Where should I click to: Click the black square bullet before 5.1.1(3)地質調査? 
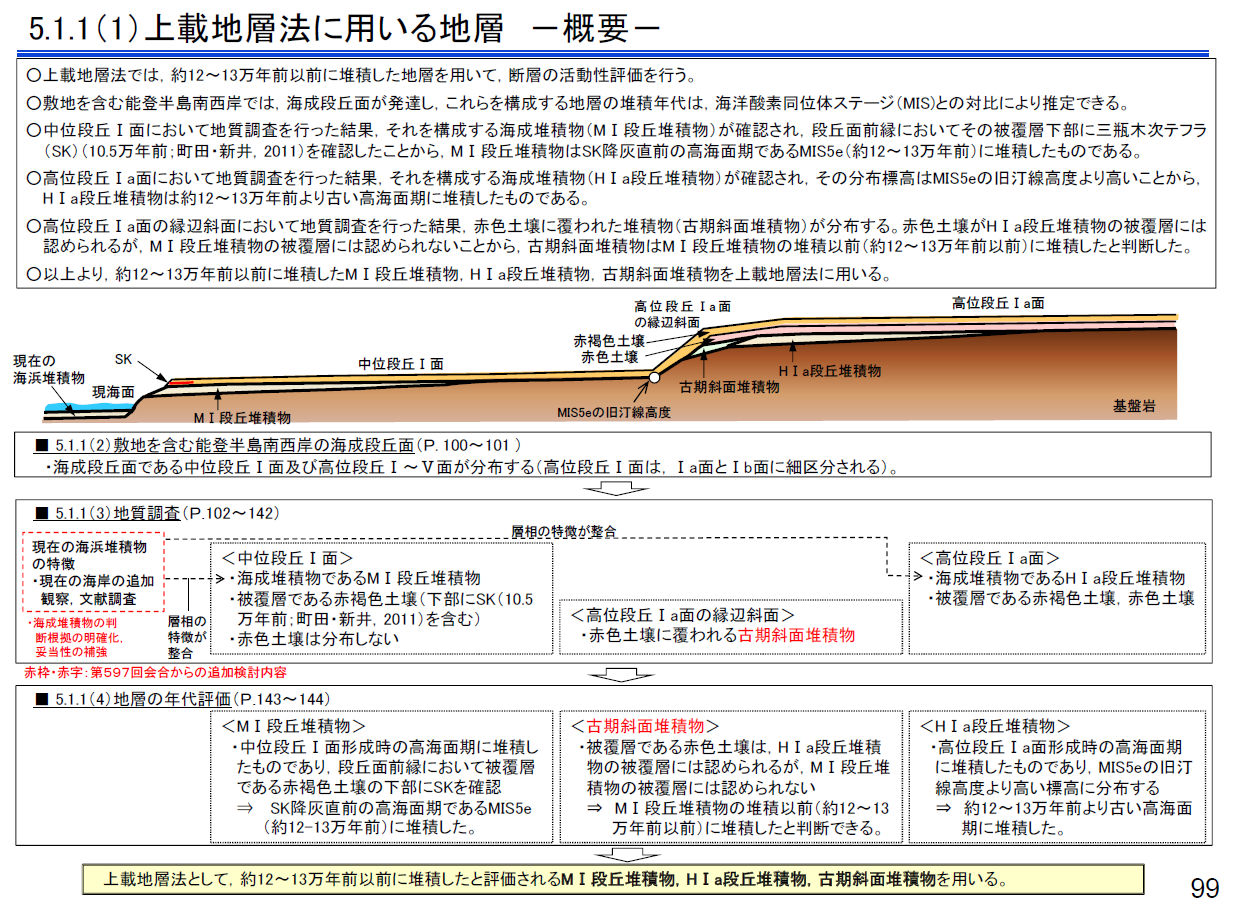42,513
